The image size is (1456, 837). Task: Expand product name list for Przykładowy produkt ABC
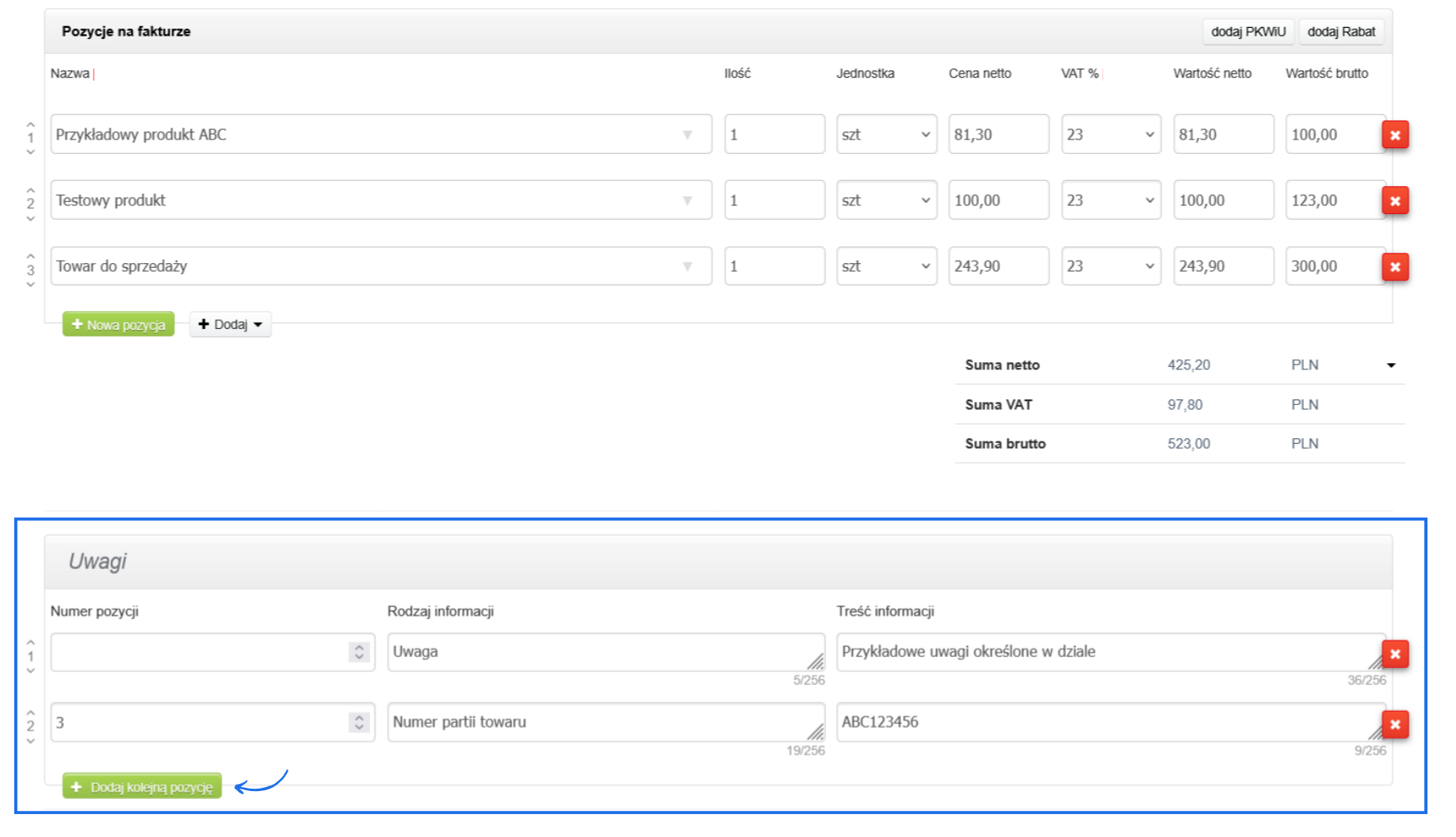[687, 135]
